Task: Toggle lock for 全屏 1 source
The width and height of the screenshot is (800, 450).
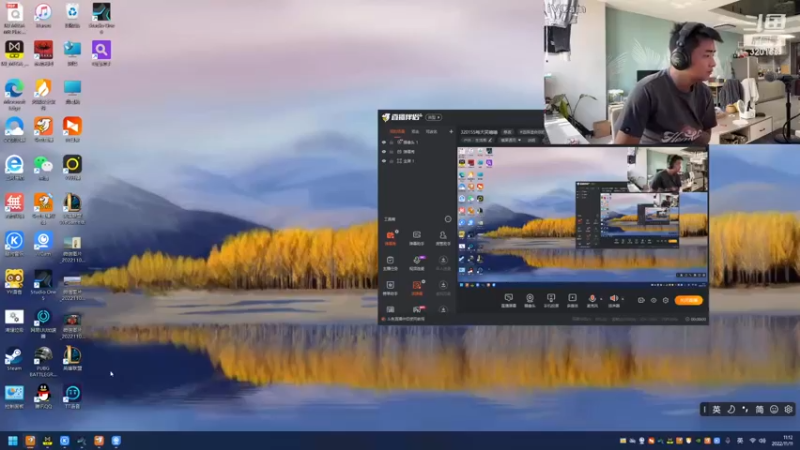Action: tap(391, 161)
